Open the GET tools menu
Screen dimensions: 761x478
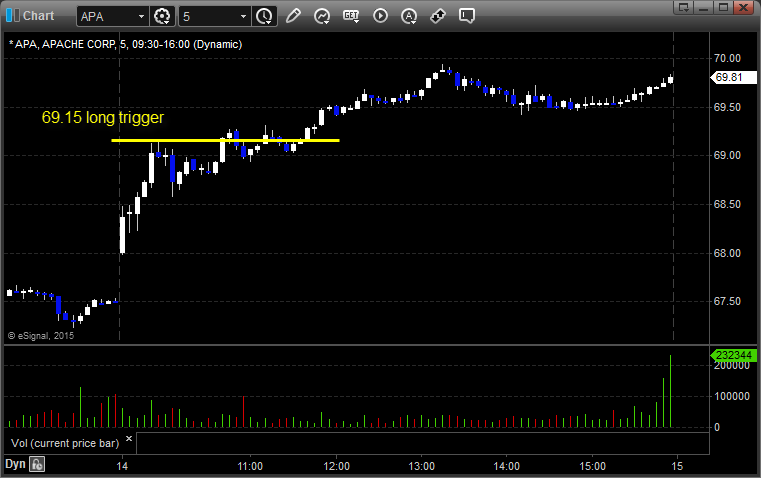pyautogui.click(x=351, y=16)
